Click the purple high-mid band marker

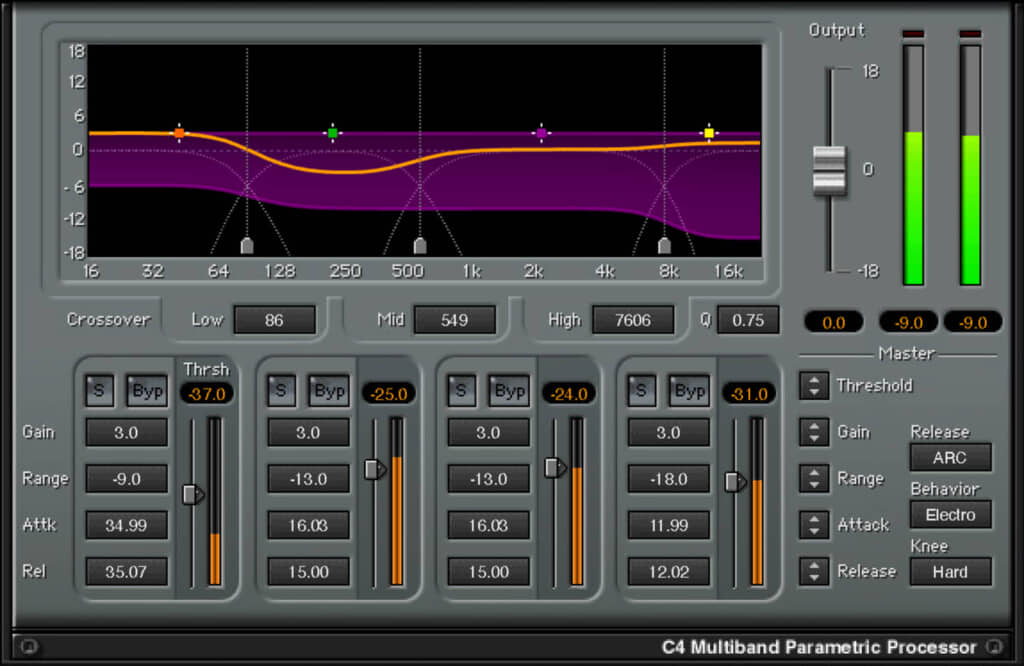click(x=541, y=133)
